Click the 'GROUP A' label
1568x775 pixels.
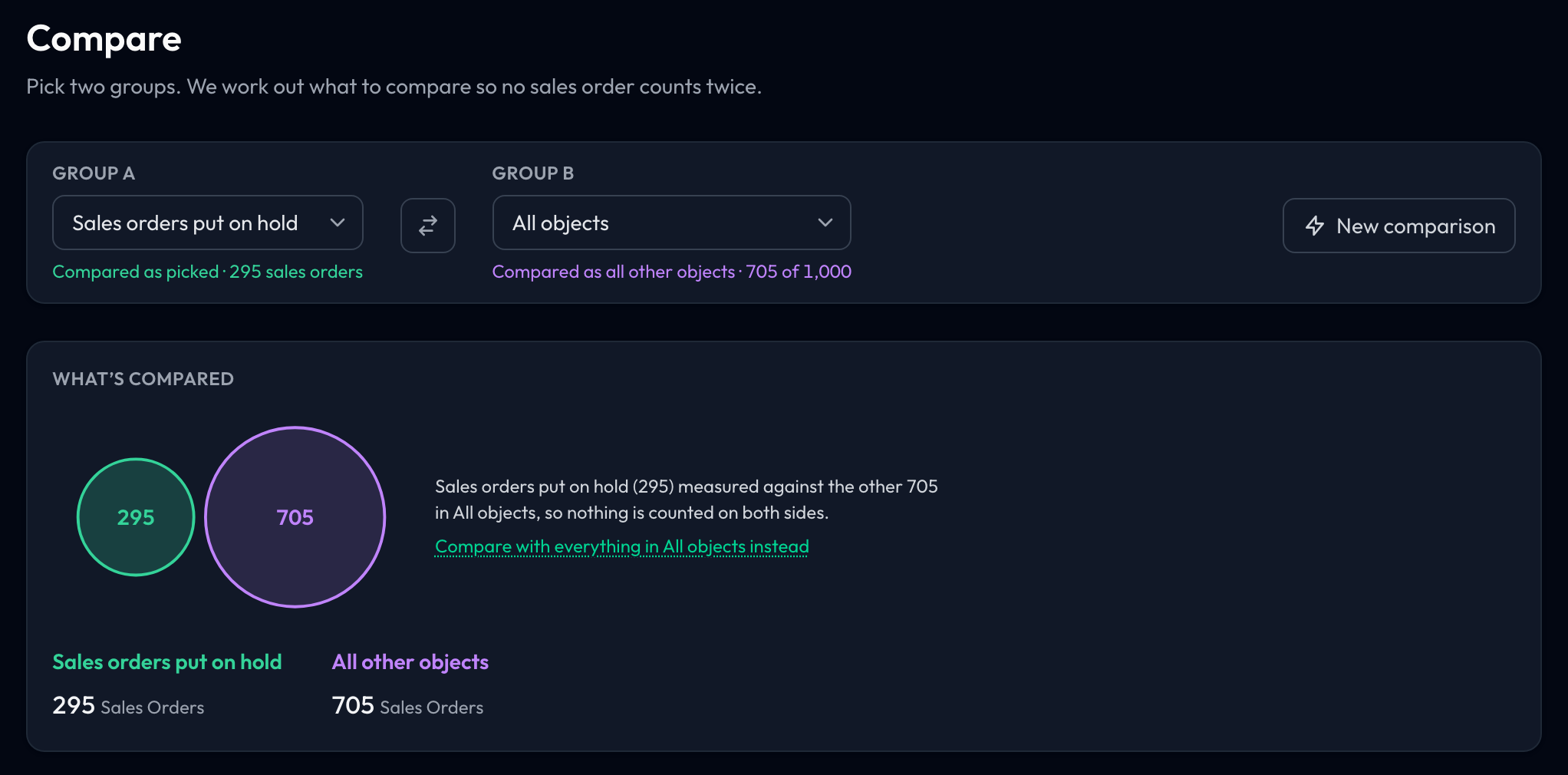[94, 173]
